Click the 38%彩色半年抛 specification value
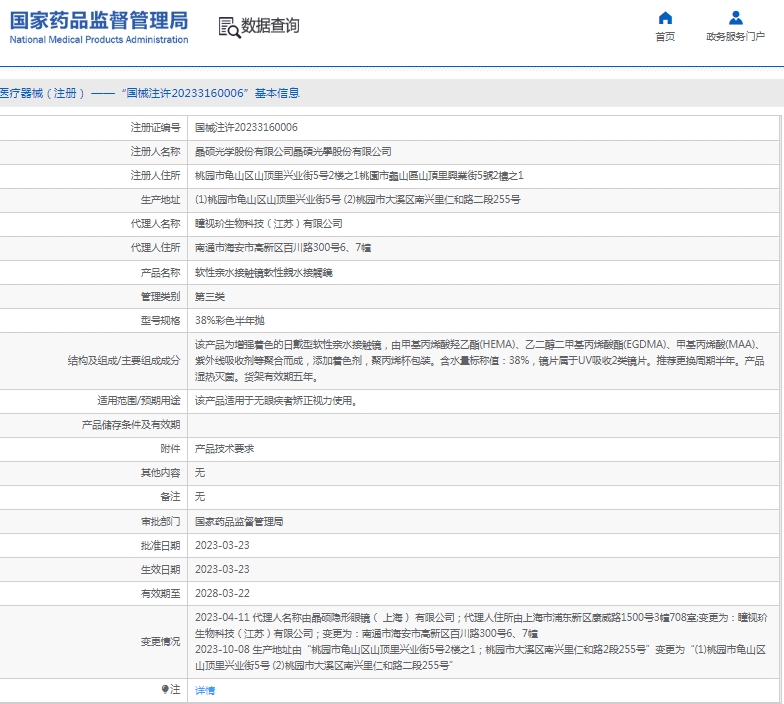The image size is (784, 704). coord(230,320)
